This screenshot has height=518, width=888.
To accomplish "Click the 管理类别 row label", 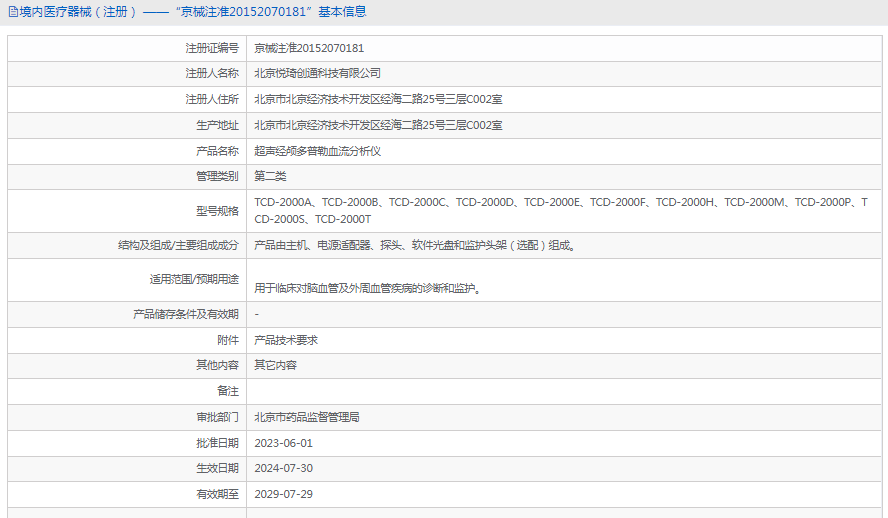I will click(x=217, y=176).
